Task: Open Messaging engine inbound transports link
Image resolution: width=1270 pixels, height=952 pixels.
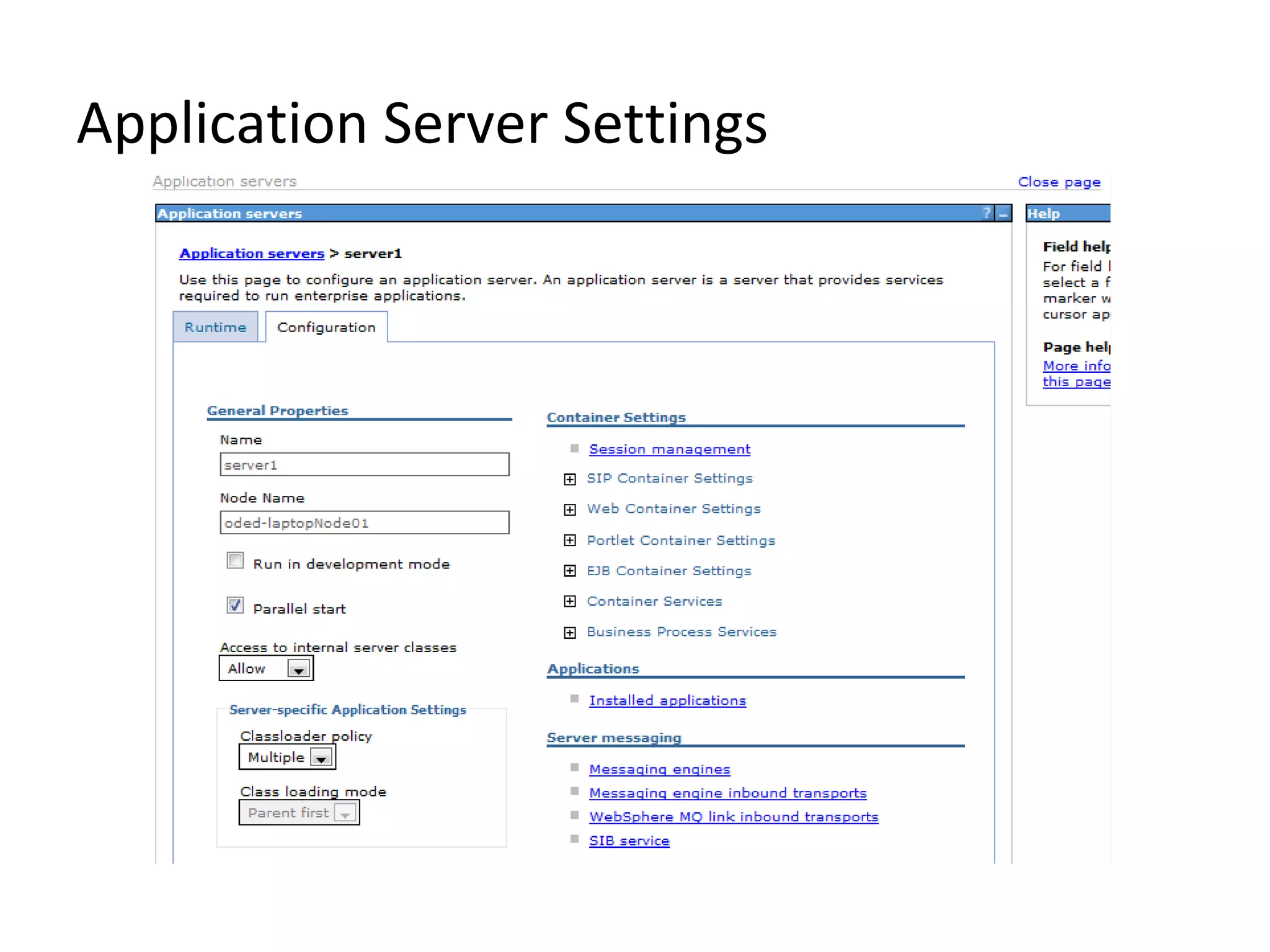Action: (728, 793)
